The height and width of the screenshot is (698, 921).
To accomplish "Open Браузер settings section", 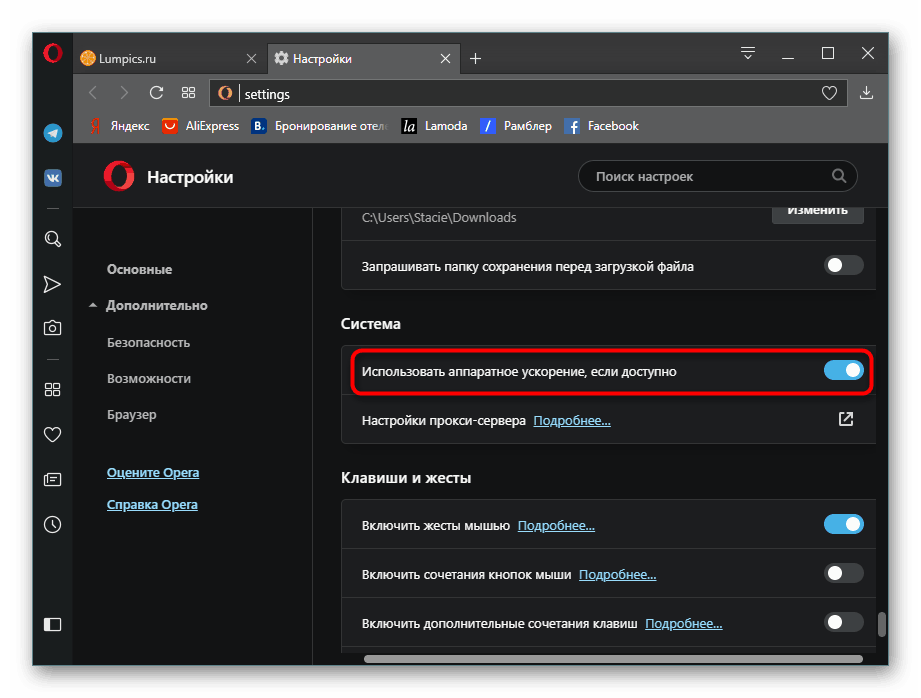I will (132, 415).
